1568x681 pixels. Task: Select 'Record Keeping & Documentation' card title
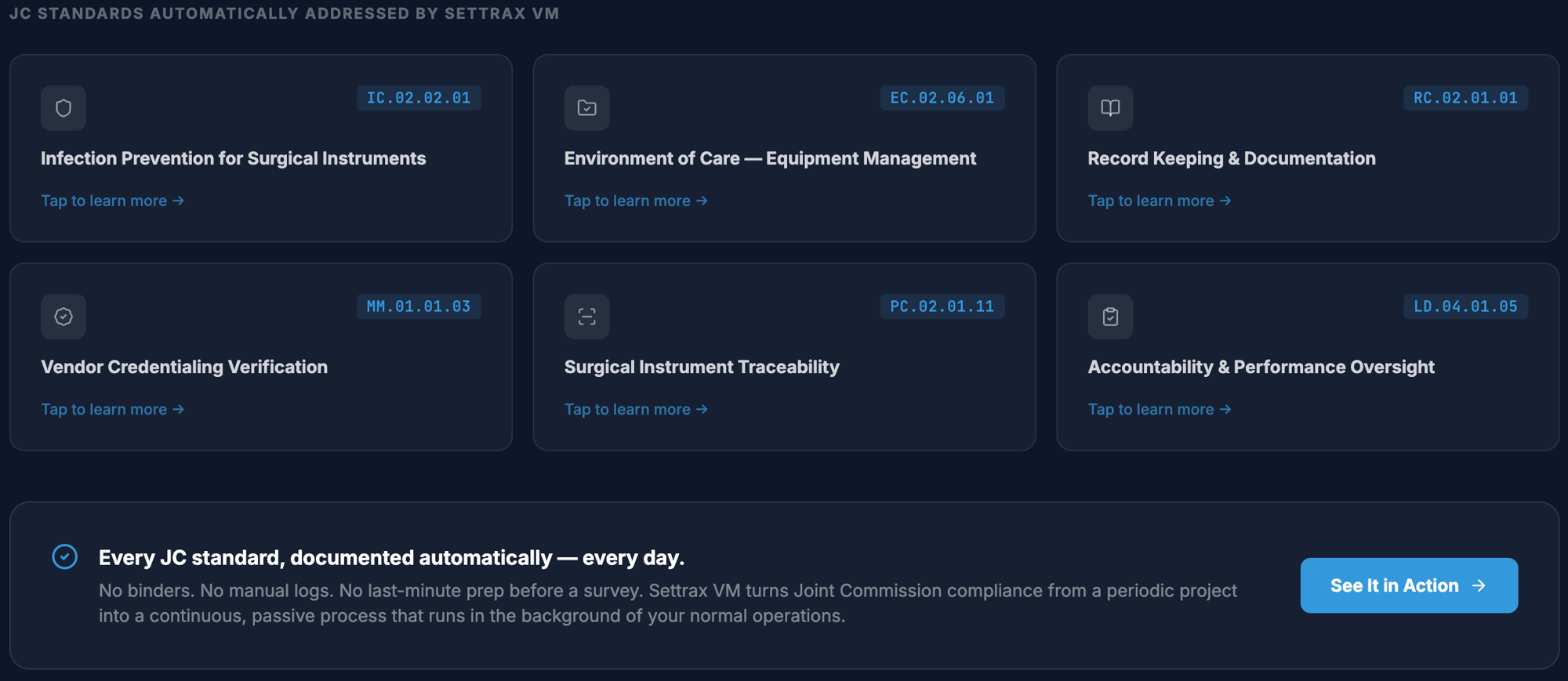click(x=1232, y=158)
